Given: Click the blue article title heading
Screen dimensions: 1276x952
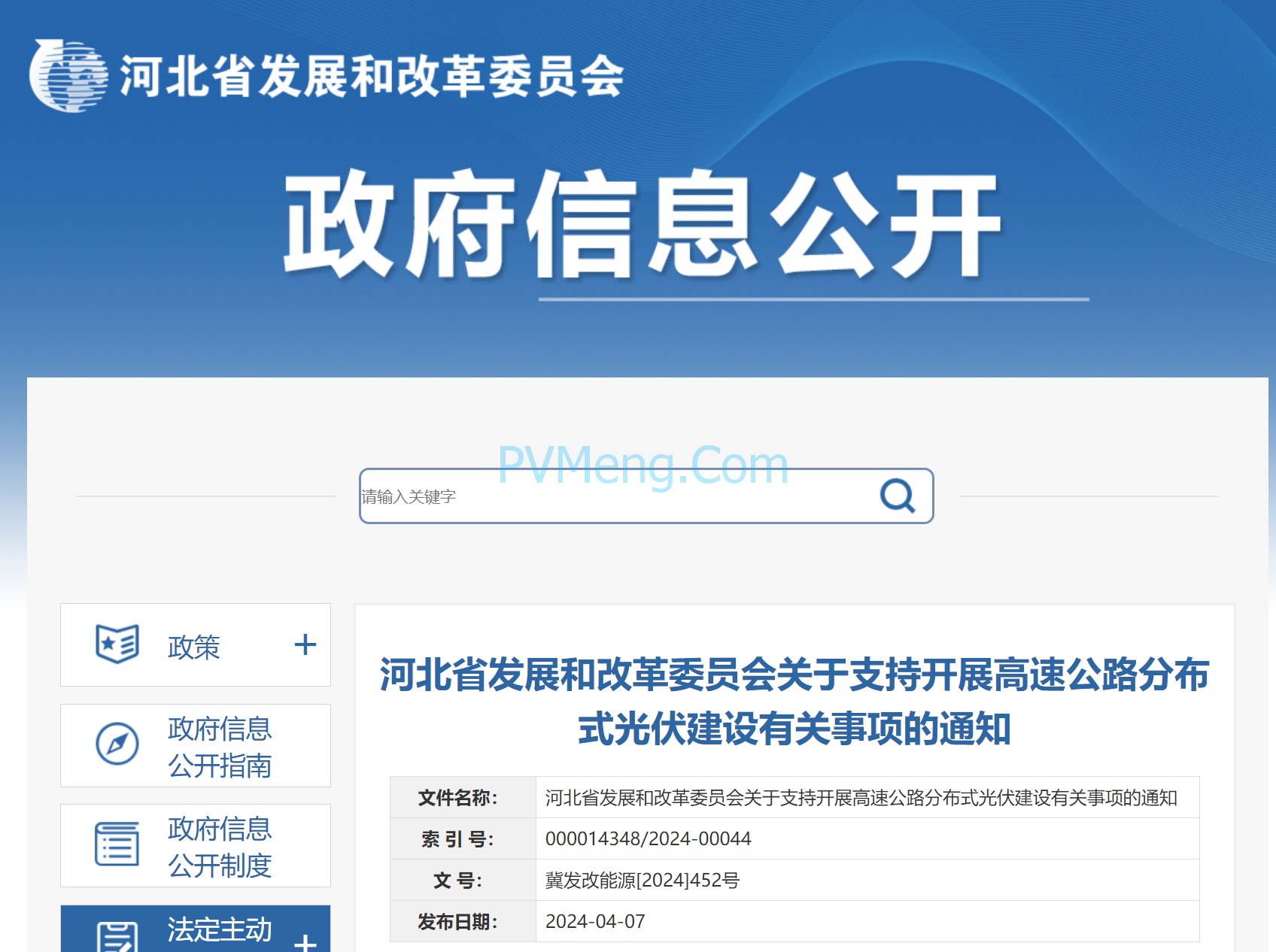Looking at the screenshot, I should point(794,701).
